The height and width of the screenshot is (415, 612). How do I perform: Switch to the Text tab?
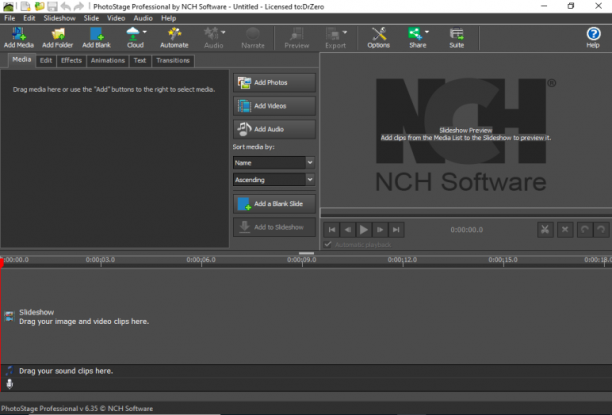click(140, 61)
